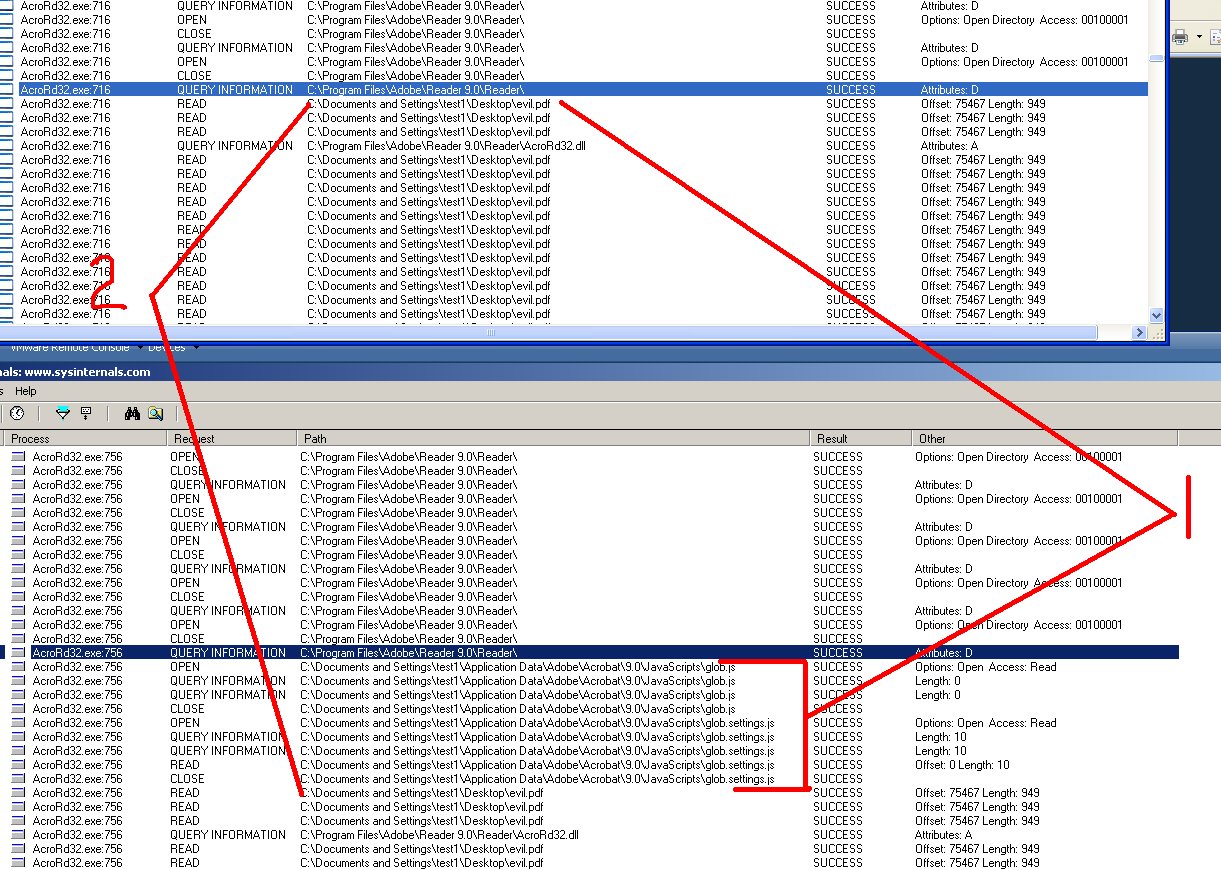Select the CLOSE glob.settings.js row
1221x870 pixels.
[591, 779]
